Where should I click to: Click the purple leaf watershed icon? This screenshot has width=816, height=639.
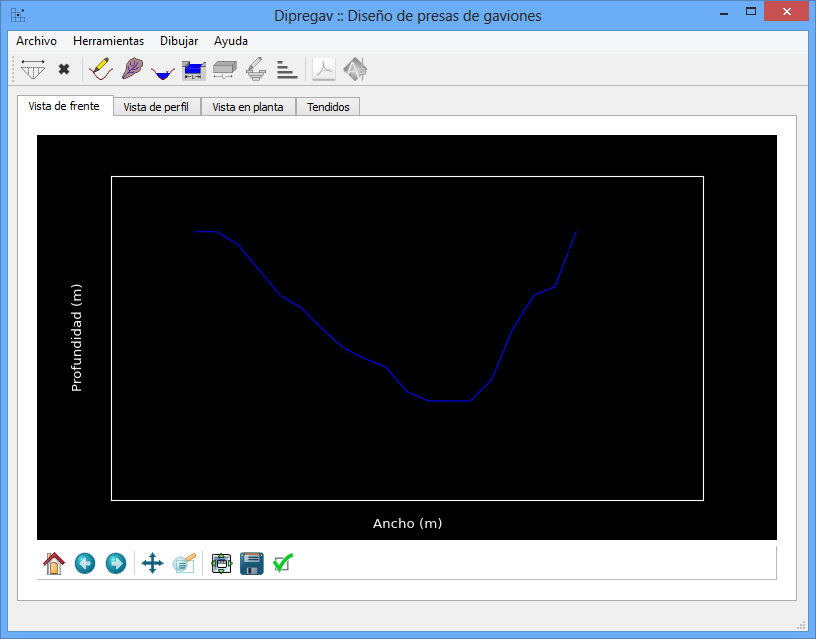coord(132,70)
